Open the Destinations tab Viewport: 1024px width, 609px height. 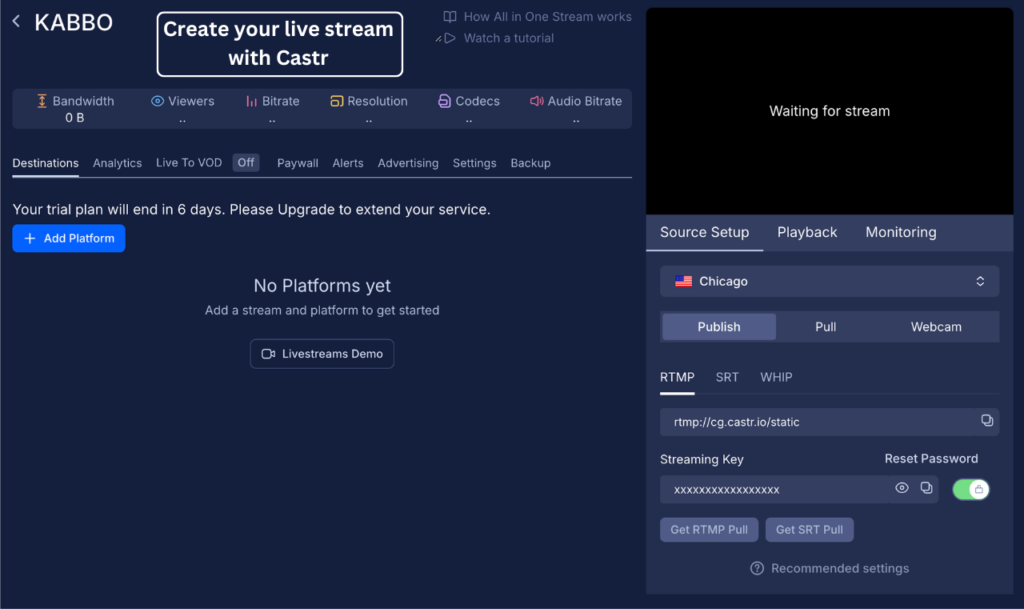click(x=46, y=163)
